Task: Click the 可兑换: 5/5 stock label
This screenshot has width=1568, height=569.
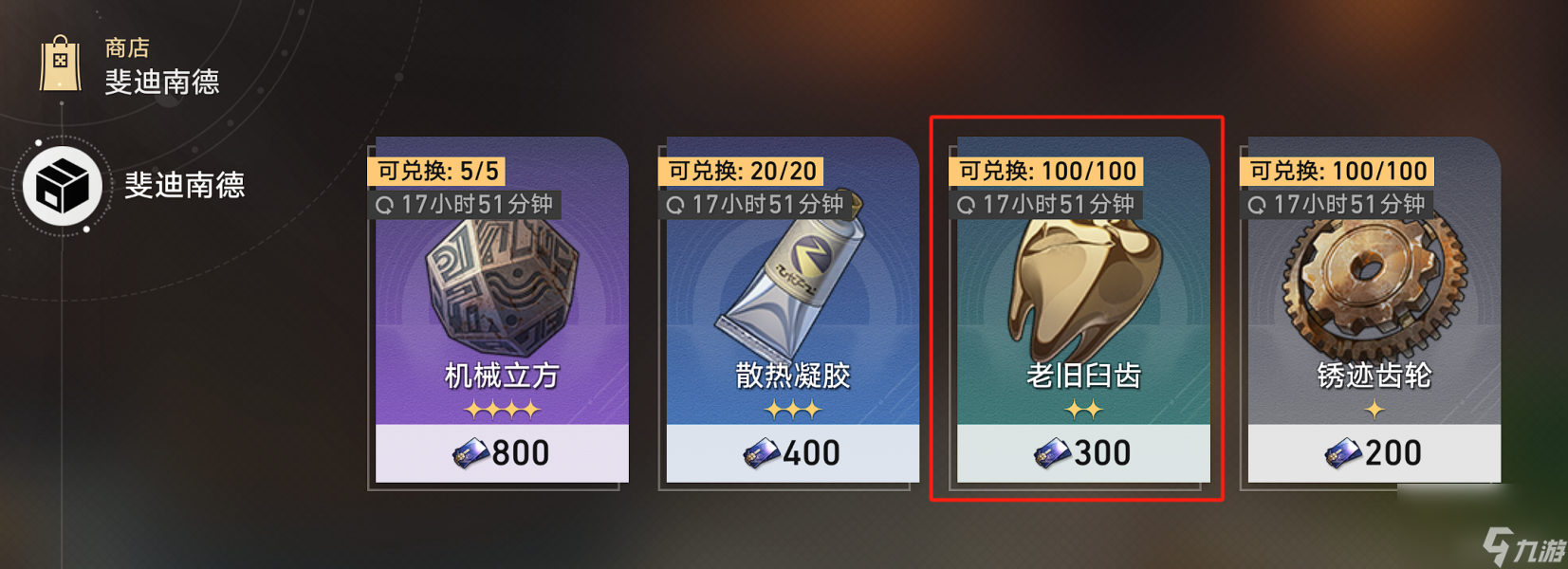Action: tap(436, 171)
